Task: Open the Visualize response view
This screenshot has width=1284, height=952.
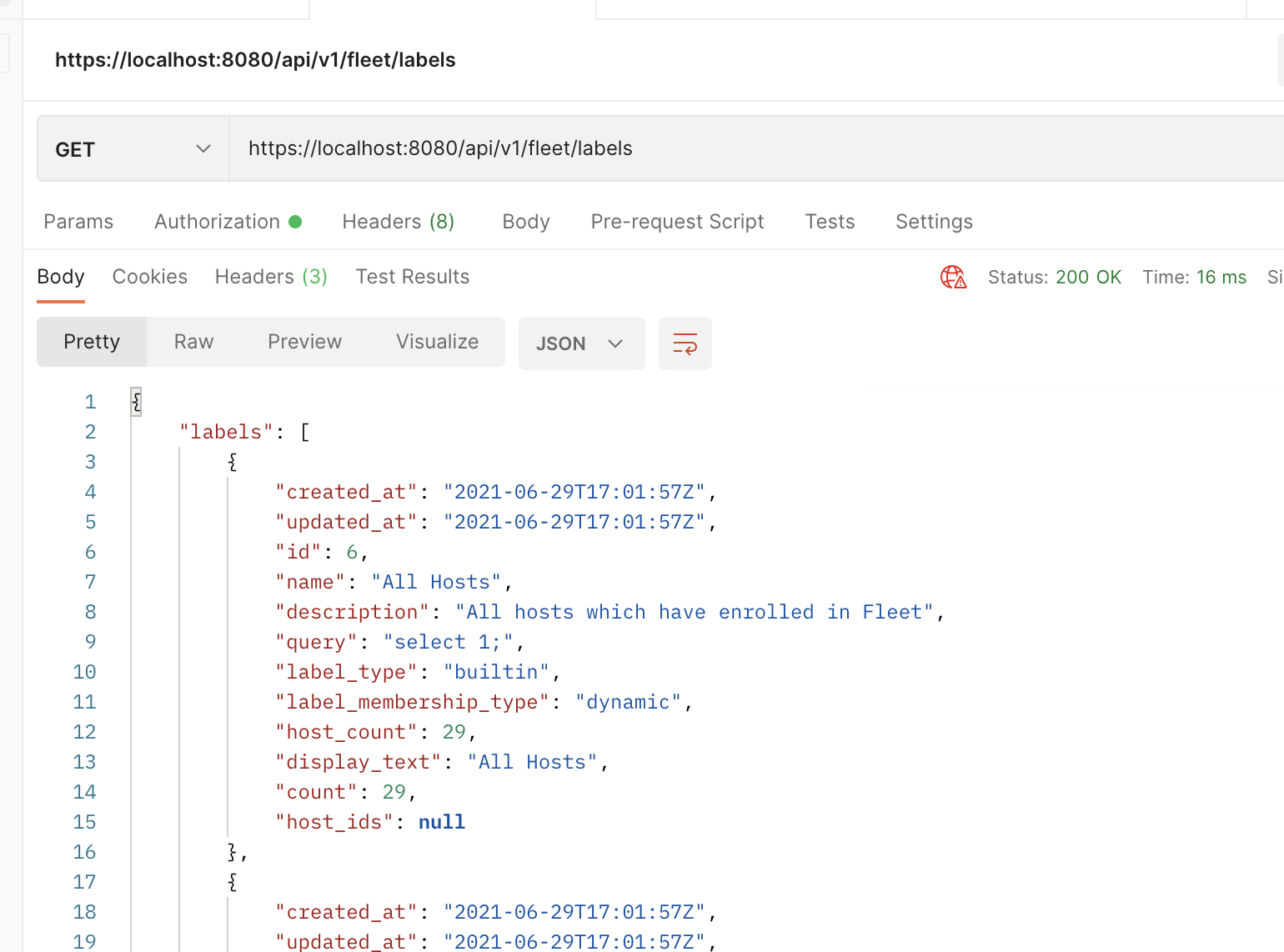Action: (x=437, y=342)
